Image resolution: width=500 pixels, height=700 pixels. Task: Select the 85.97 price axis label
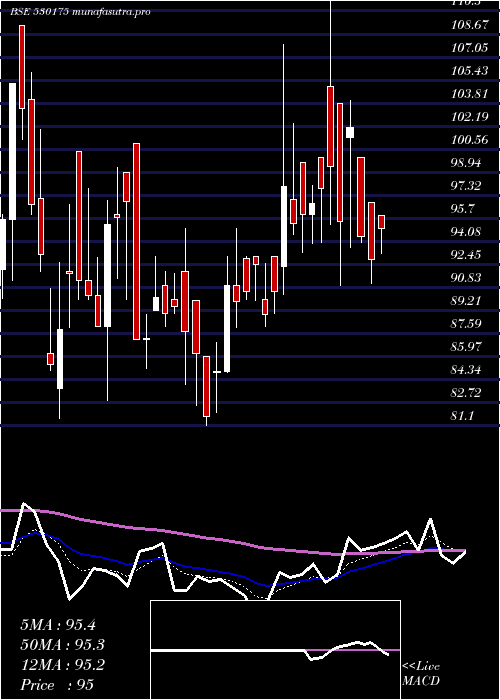click(x=466, y=347)
